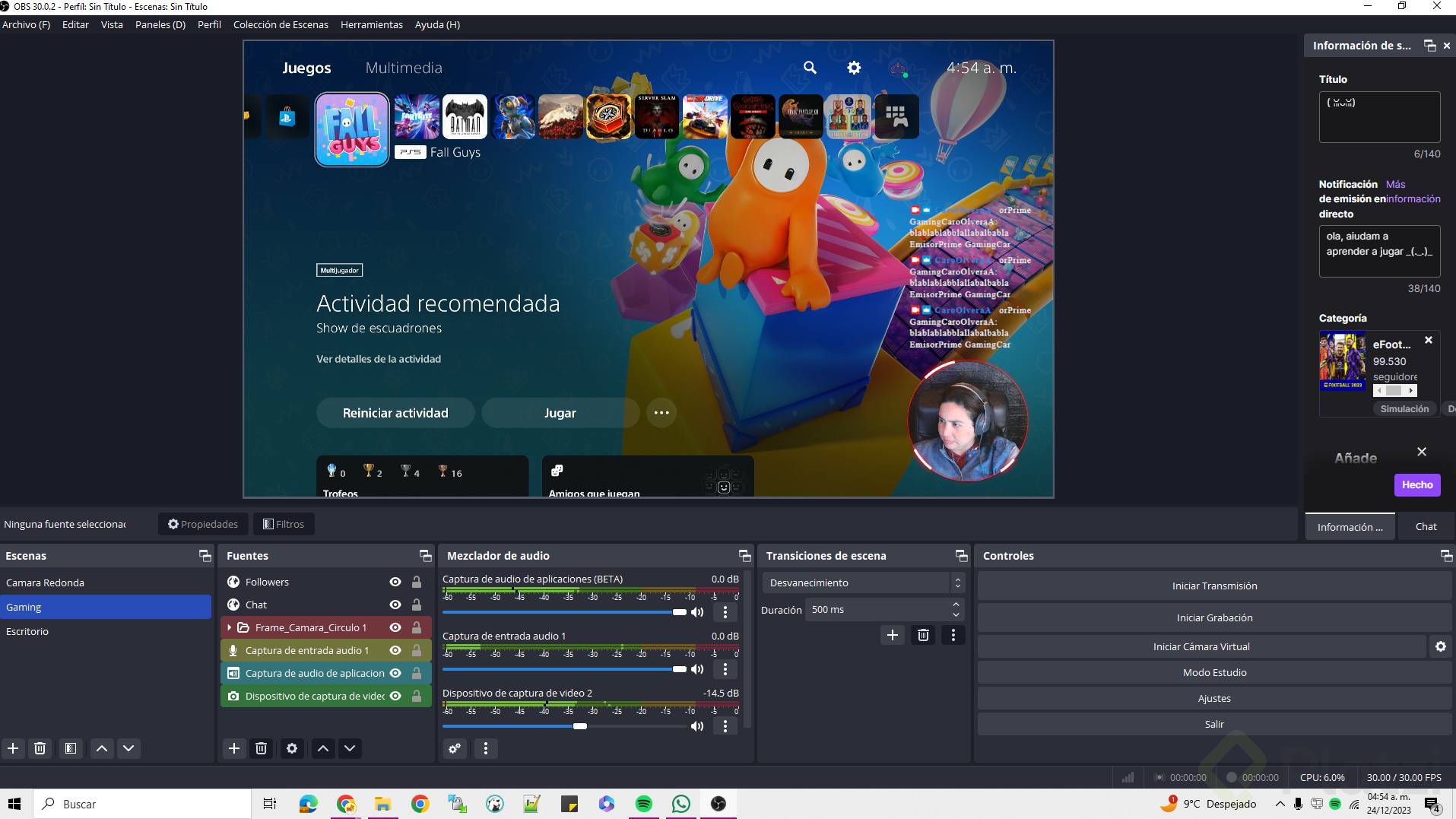The height and width of the screenshot is (819, 1456).
Task: Open source properties gear in Fuentes toolbar
Action: coord(292,748)
